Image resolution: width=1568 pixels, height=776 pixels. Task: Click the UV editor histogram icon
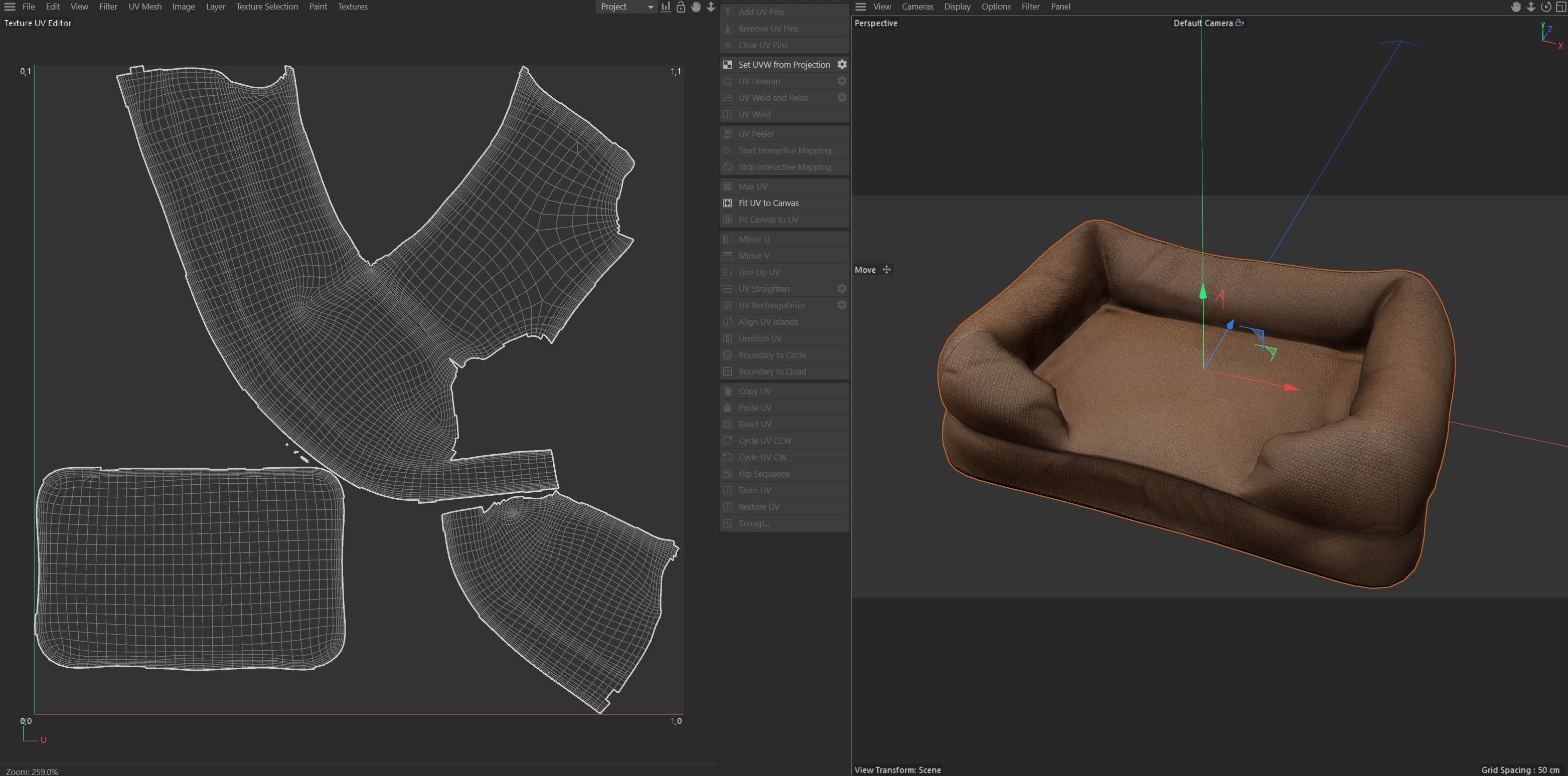[666, 7]
